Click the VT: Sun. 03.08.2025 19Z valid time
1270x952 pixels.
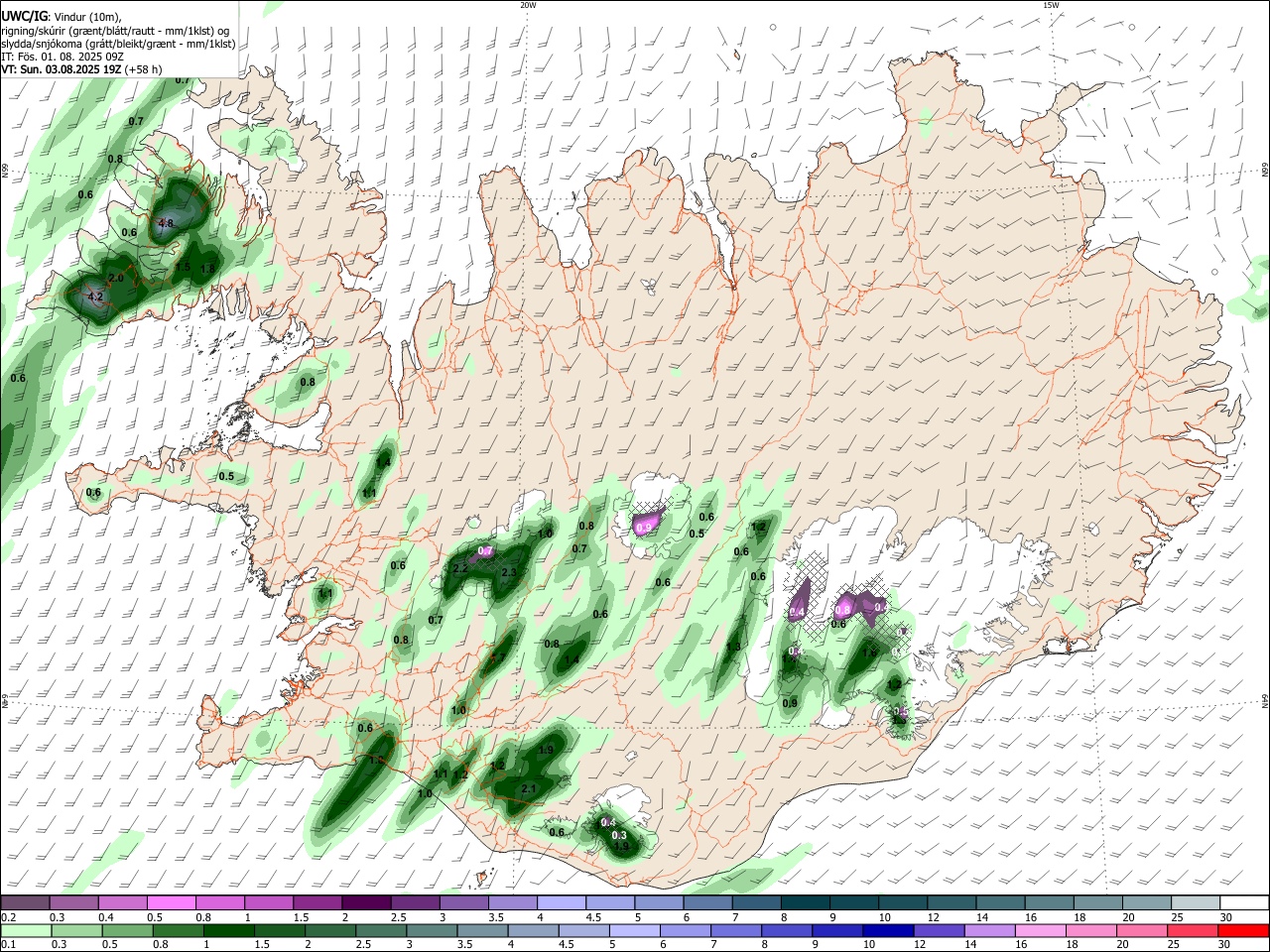[x=62, y=69]
